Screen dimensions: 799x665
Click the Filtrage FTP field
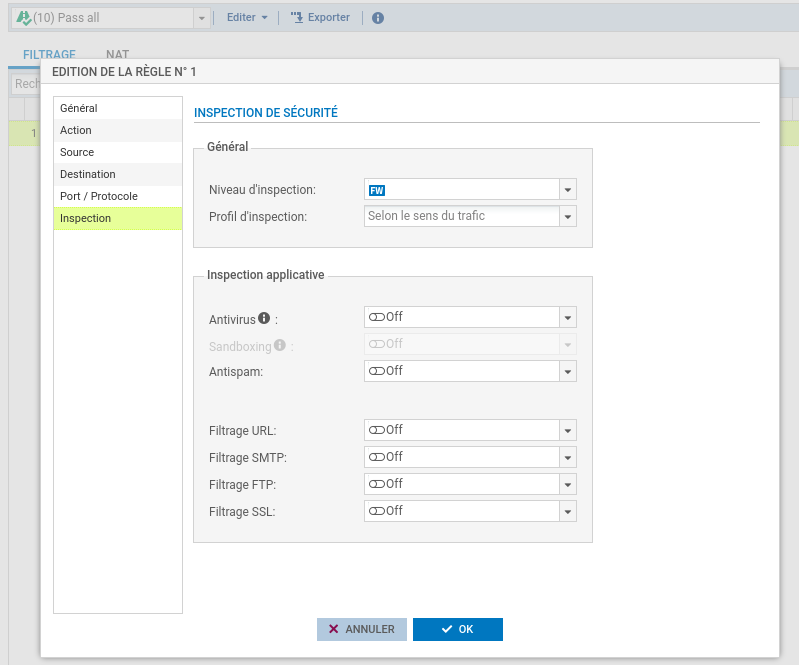(x=460, y=484)
